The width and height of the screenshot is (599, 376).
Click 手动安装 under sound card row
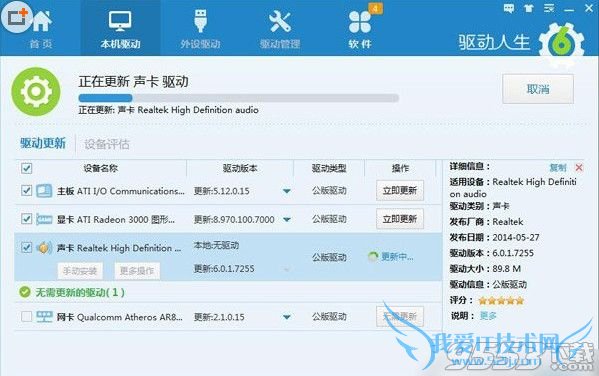[79, 271]
